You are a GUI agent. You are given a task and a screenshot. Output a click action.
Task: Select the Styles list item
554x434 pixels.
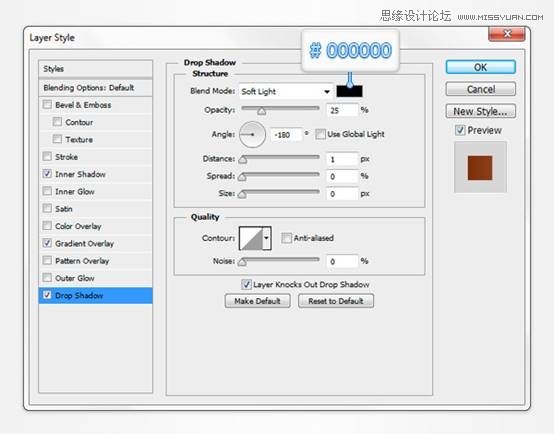pos(95,69)
